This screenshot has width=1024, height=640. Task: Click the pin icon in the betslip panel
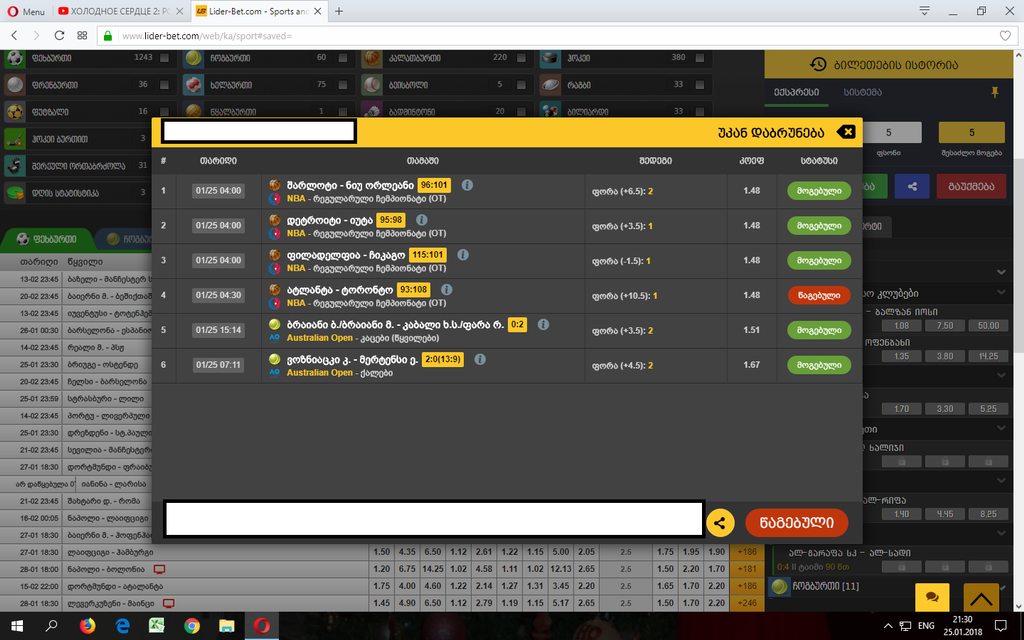click(995, 92)
